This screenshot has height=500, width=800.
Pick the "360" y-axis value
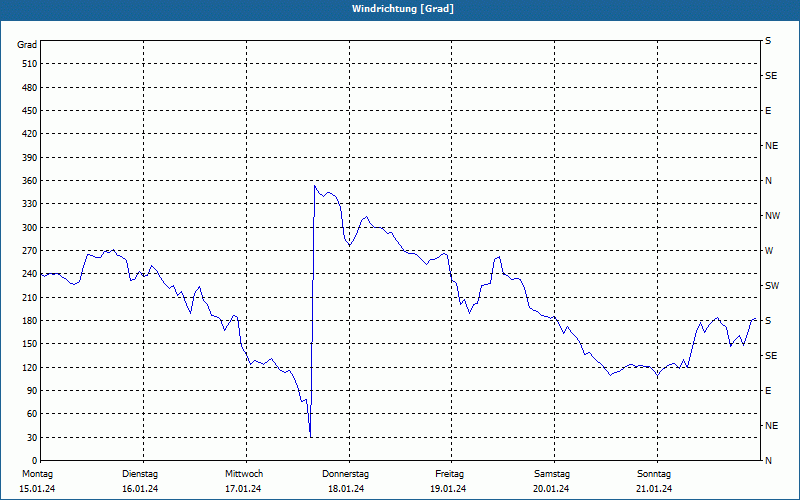click(x=30, y=181)
